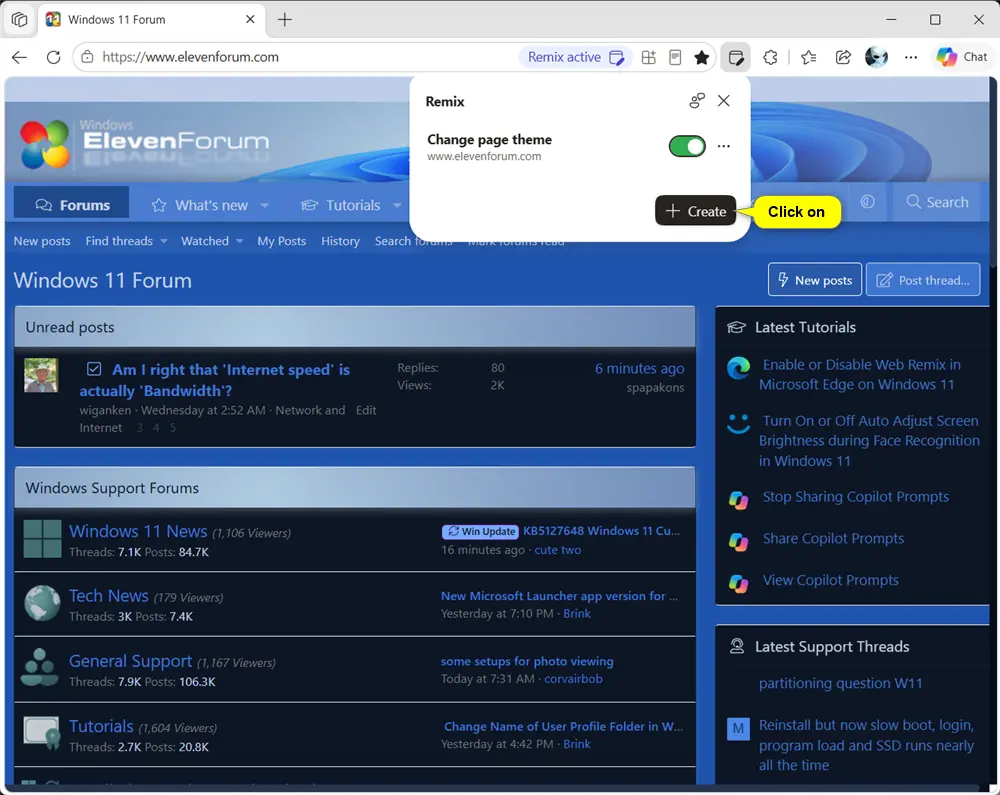The image size is (1000, 795).
Task: Click the browser back arrow
Action: click(20, 57)
